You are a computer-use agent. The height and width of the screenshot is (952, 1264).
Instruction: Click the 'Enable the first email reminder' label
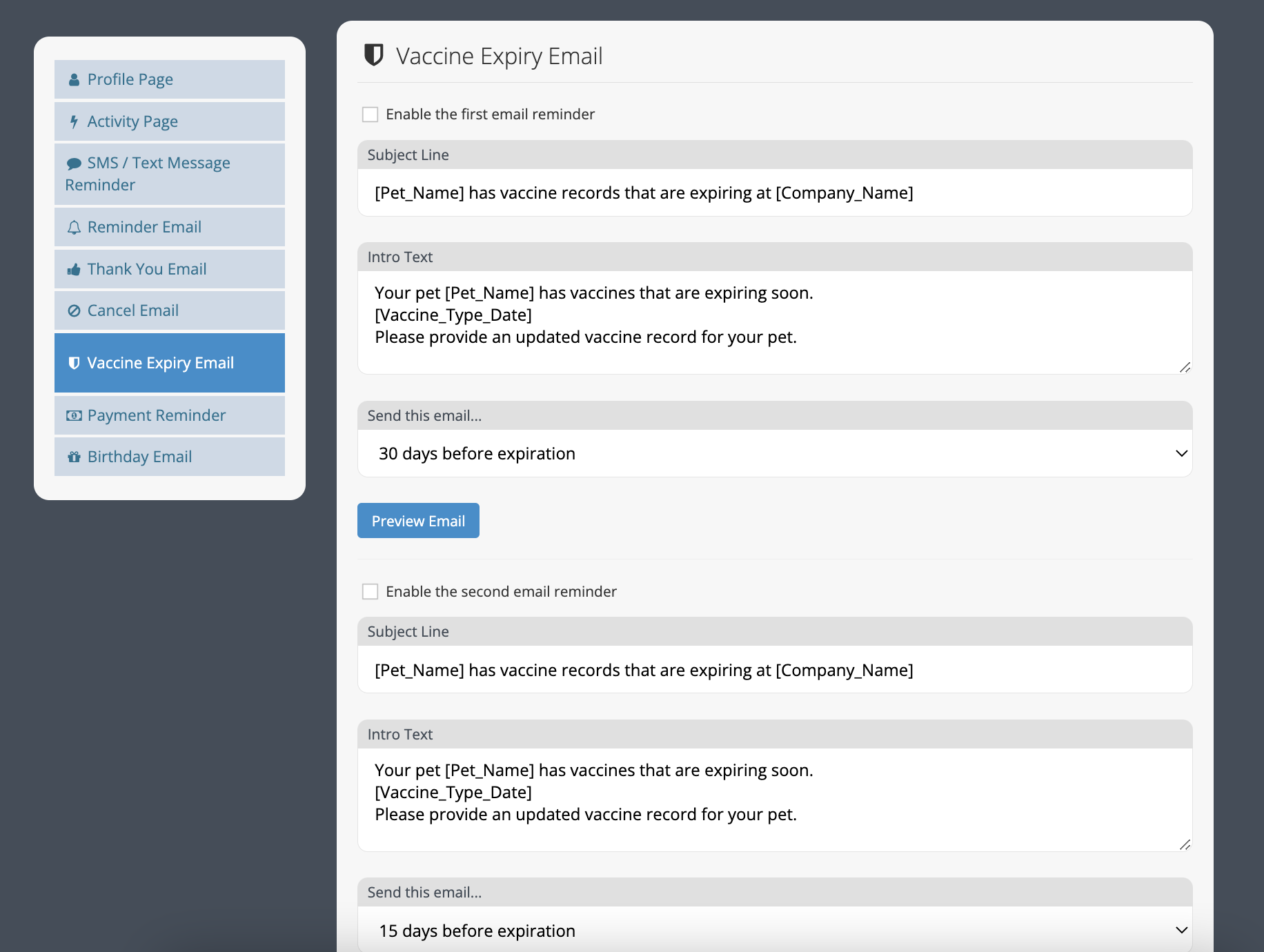(x=490, y=115)
